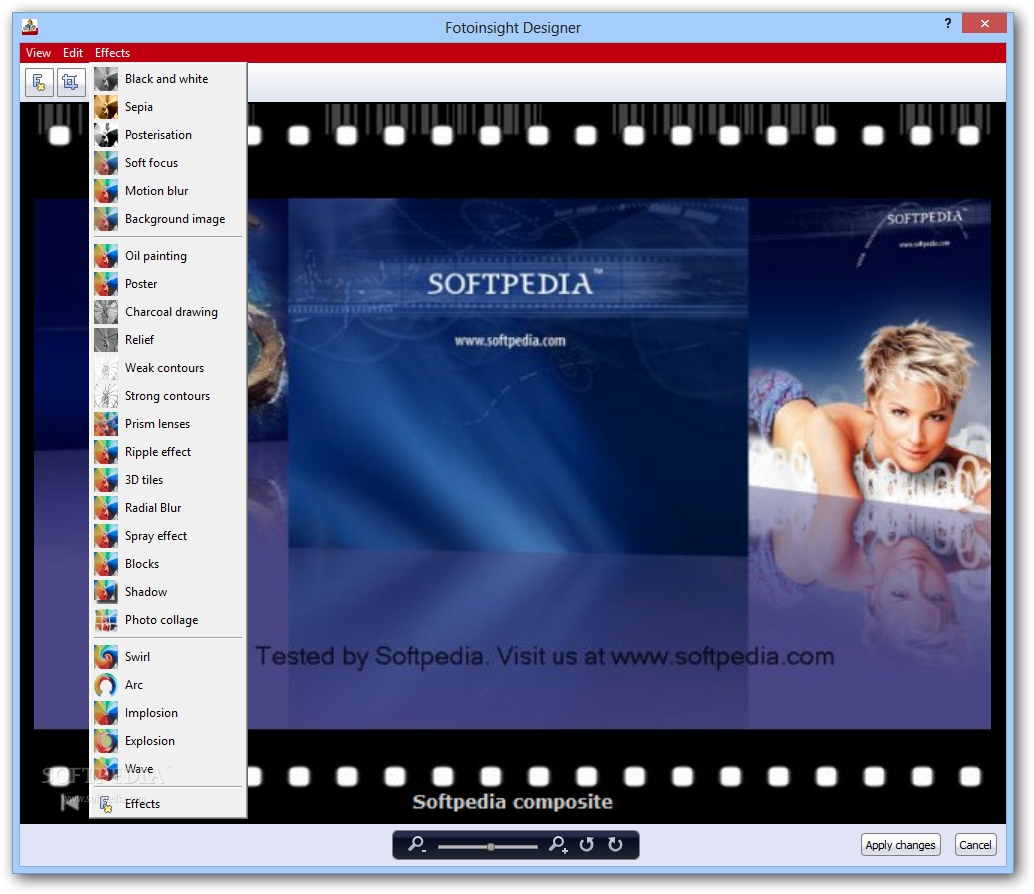This screenshot has width=1034, height=894.
Task: Close the Fotoinsight Designer window
Action: pyautogui.click(x=984, y=24)
